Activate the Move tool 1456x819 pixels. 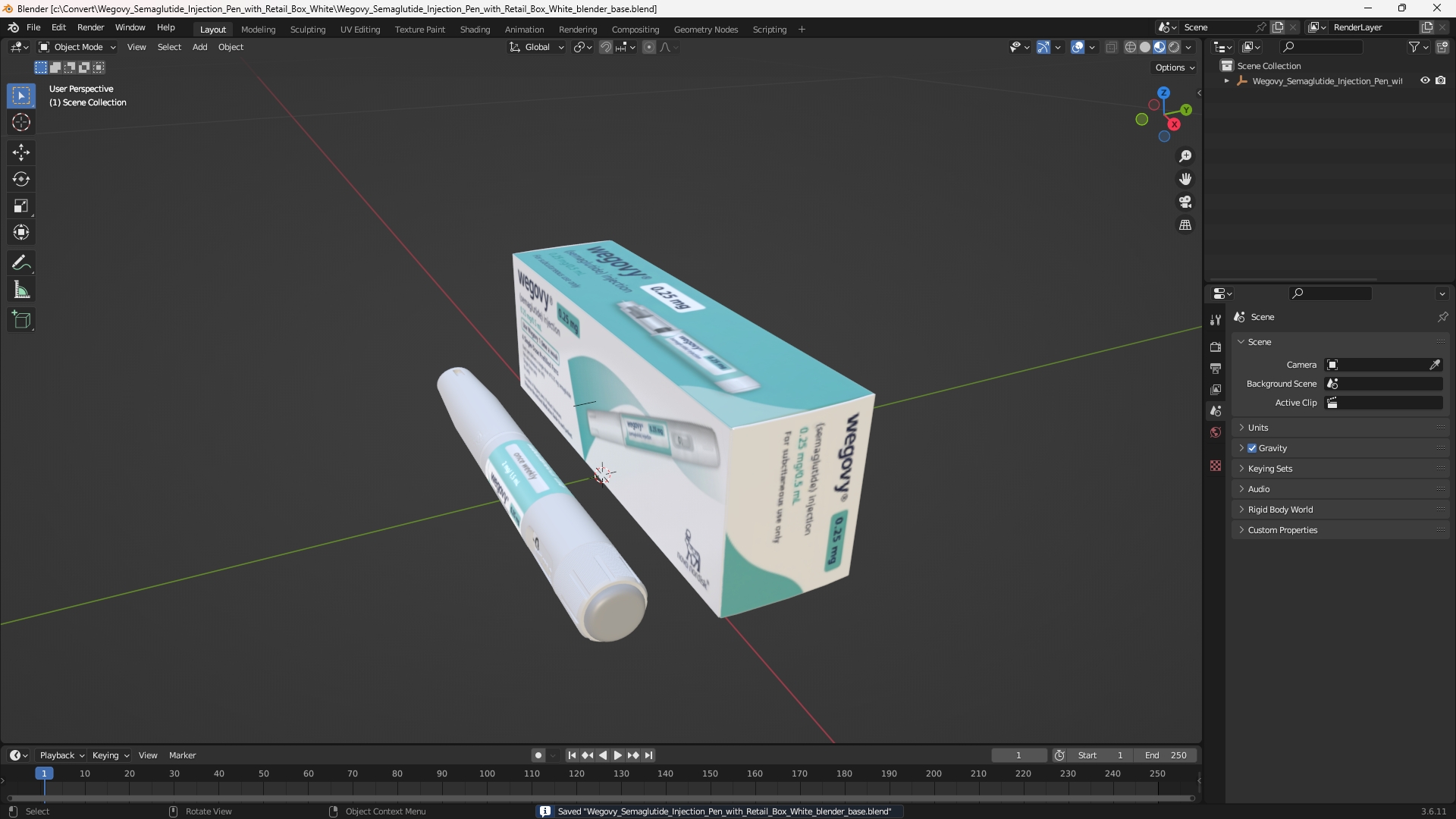21,152
